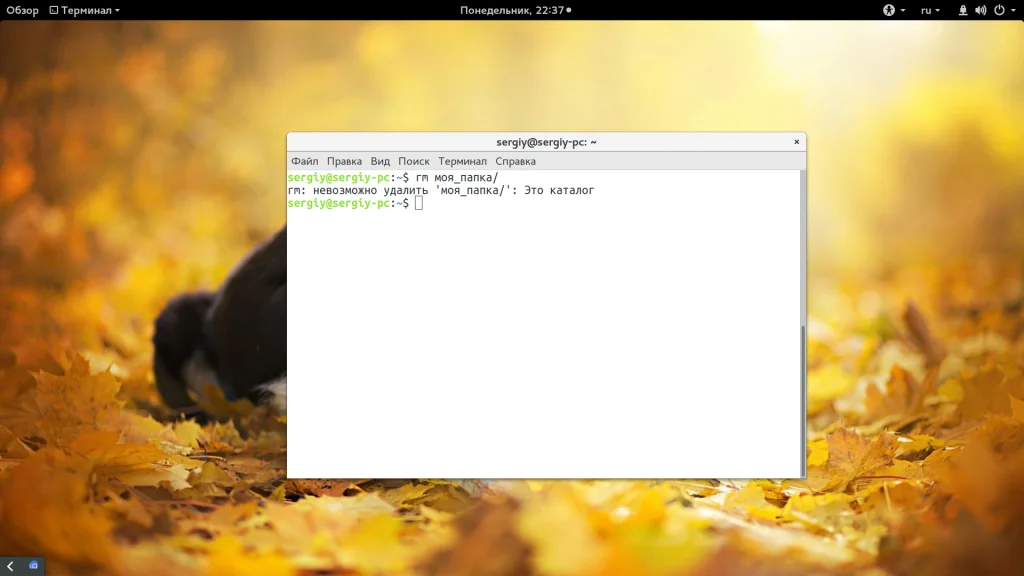
Task: Click the Вид menu item
Action: click(380, 161)
